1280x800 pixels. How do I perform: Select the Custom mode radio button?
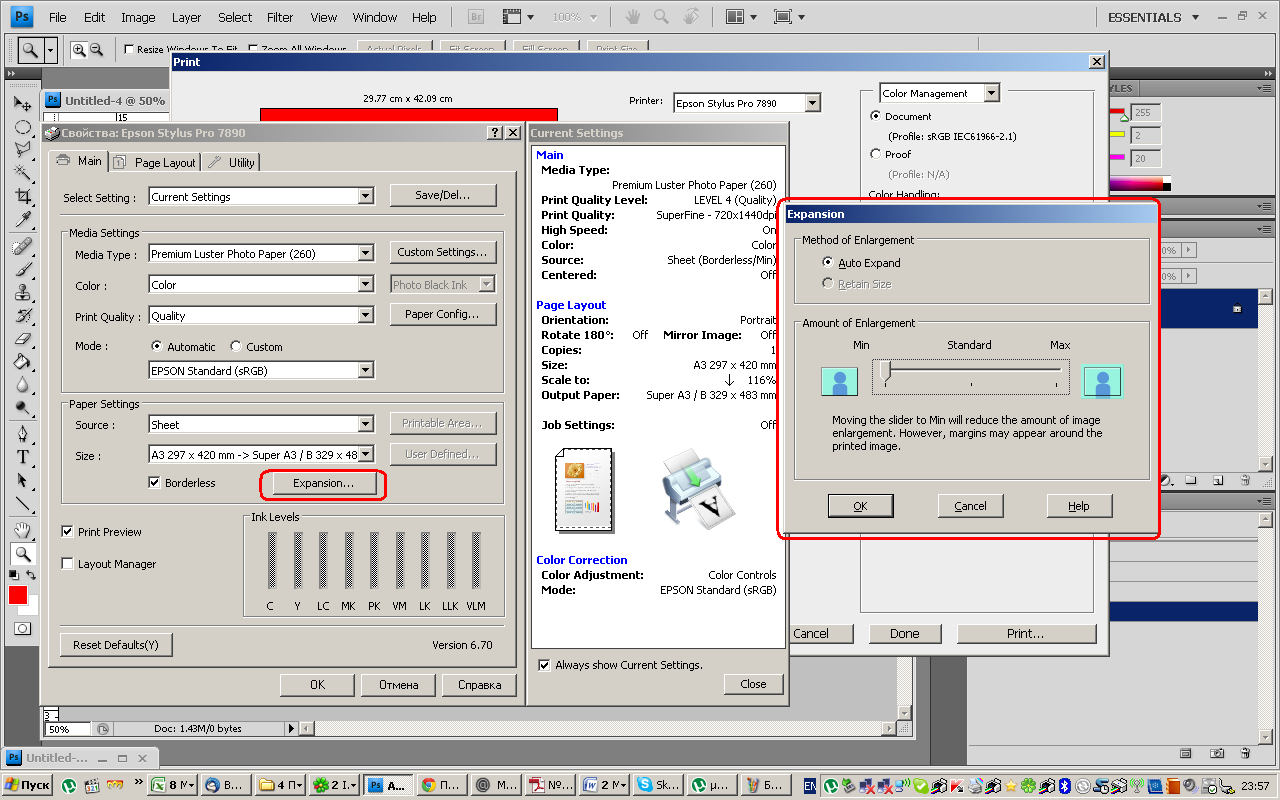tap(236, 347)
